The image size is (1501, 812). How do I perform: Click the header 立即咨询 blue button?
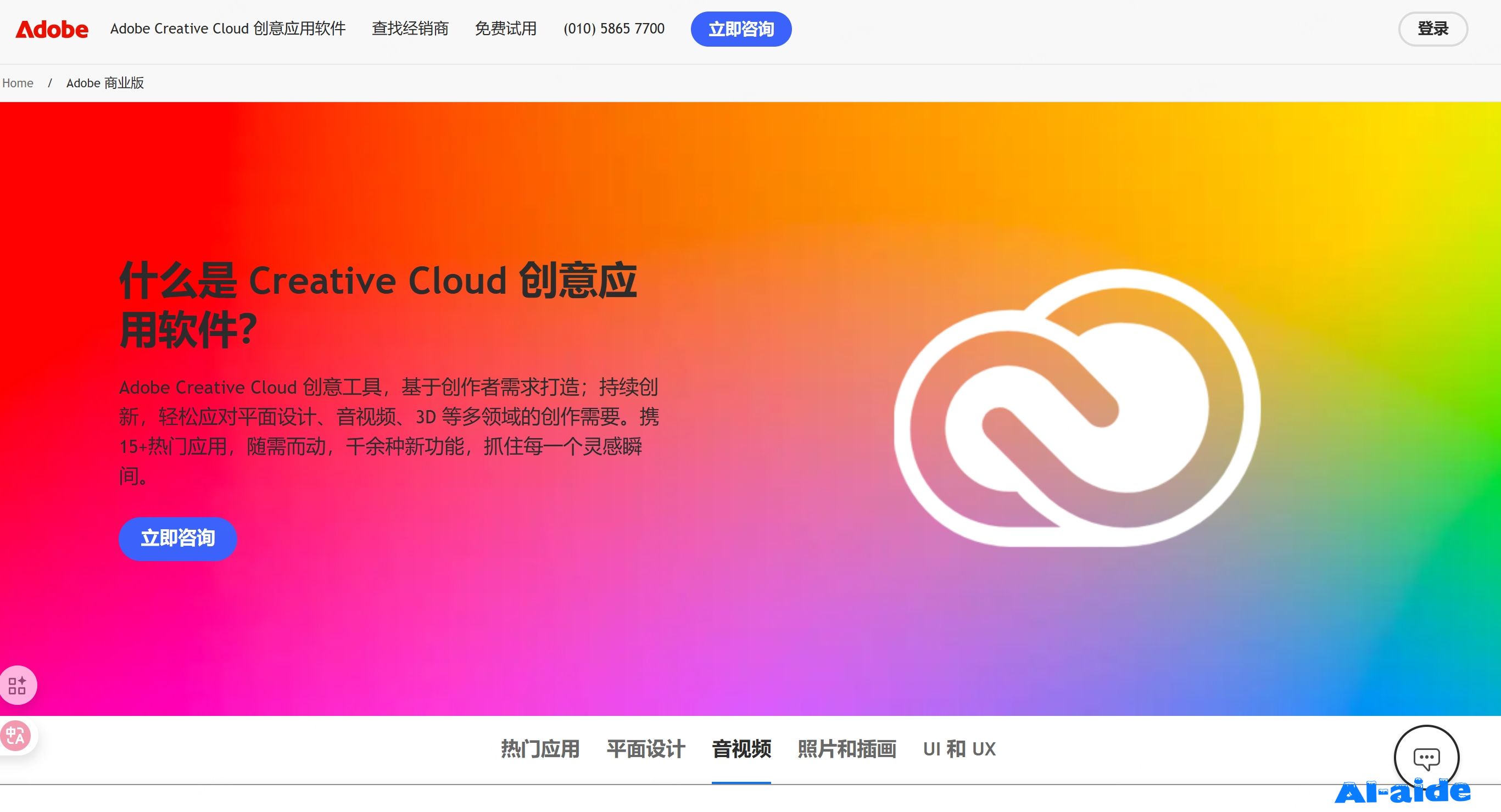point(740,29)
